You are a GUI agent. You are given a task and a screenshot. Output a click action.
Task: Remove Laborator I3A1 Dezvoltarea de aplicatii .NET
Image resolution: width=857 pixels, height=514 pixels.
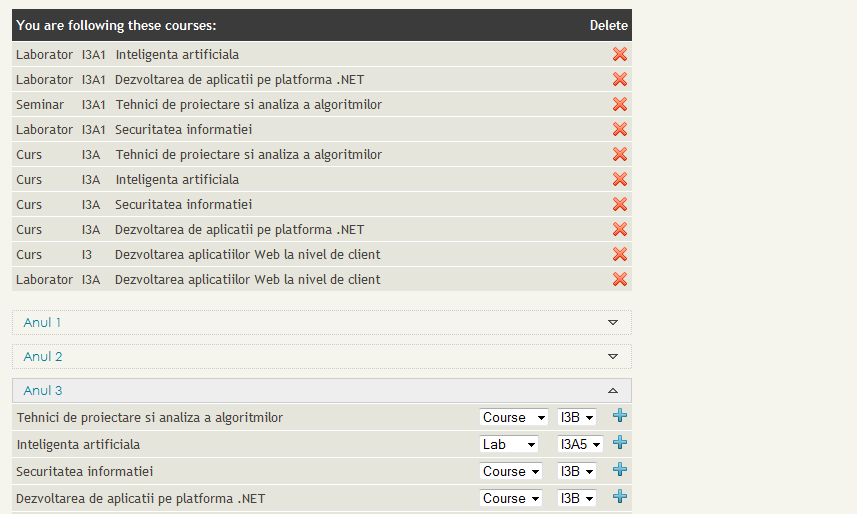point(620,79)
